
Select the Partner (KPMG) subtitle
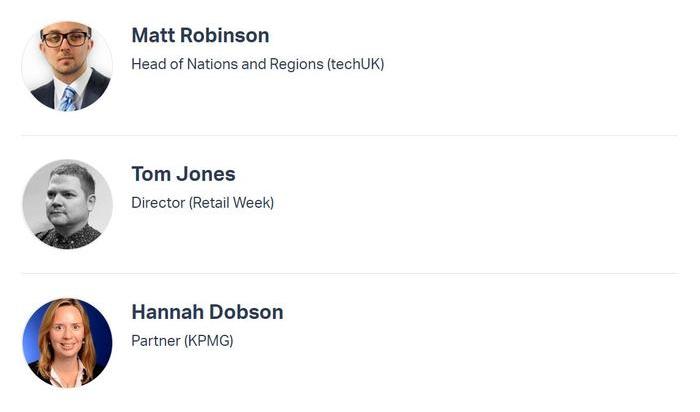tap(182, 341)
